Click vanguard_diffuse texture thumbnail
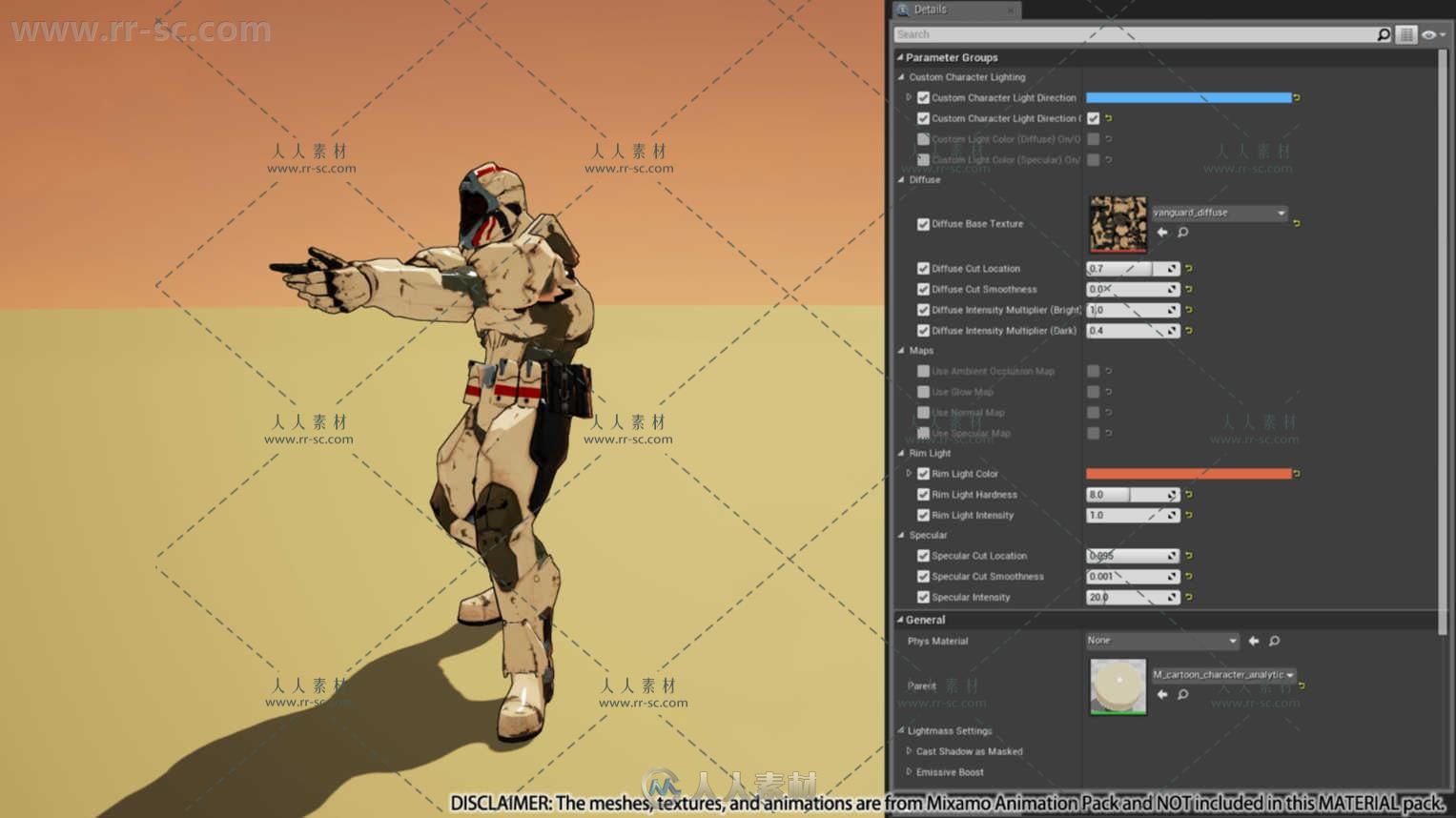This screenshot has width=1456, height=818. point(1118,224)
